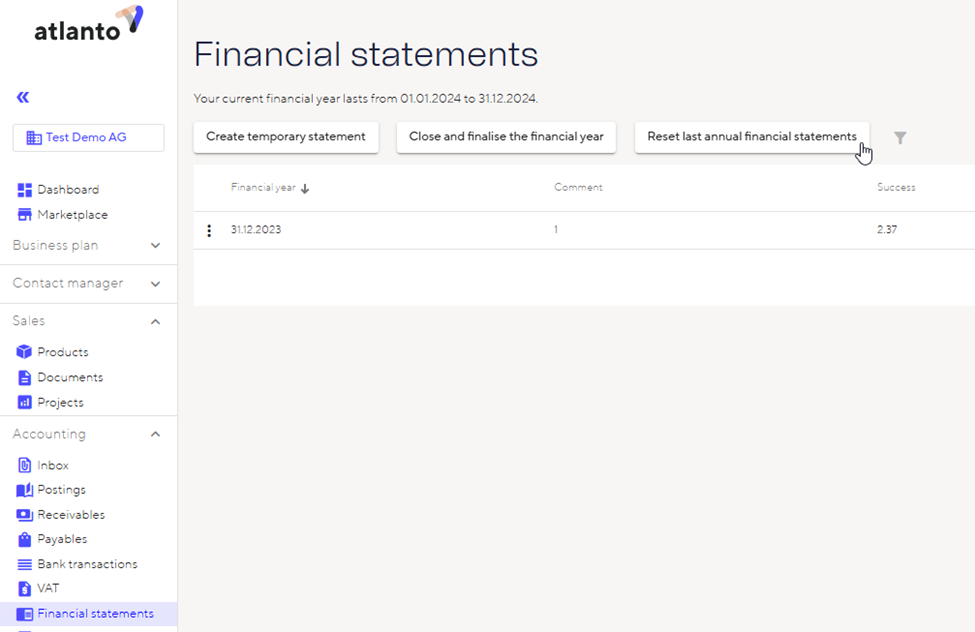975x632 pixels.
Task: Go to VAT page
Action: pyautogui.click(x=48, y=588)
